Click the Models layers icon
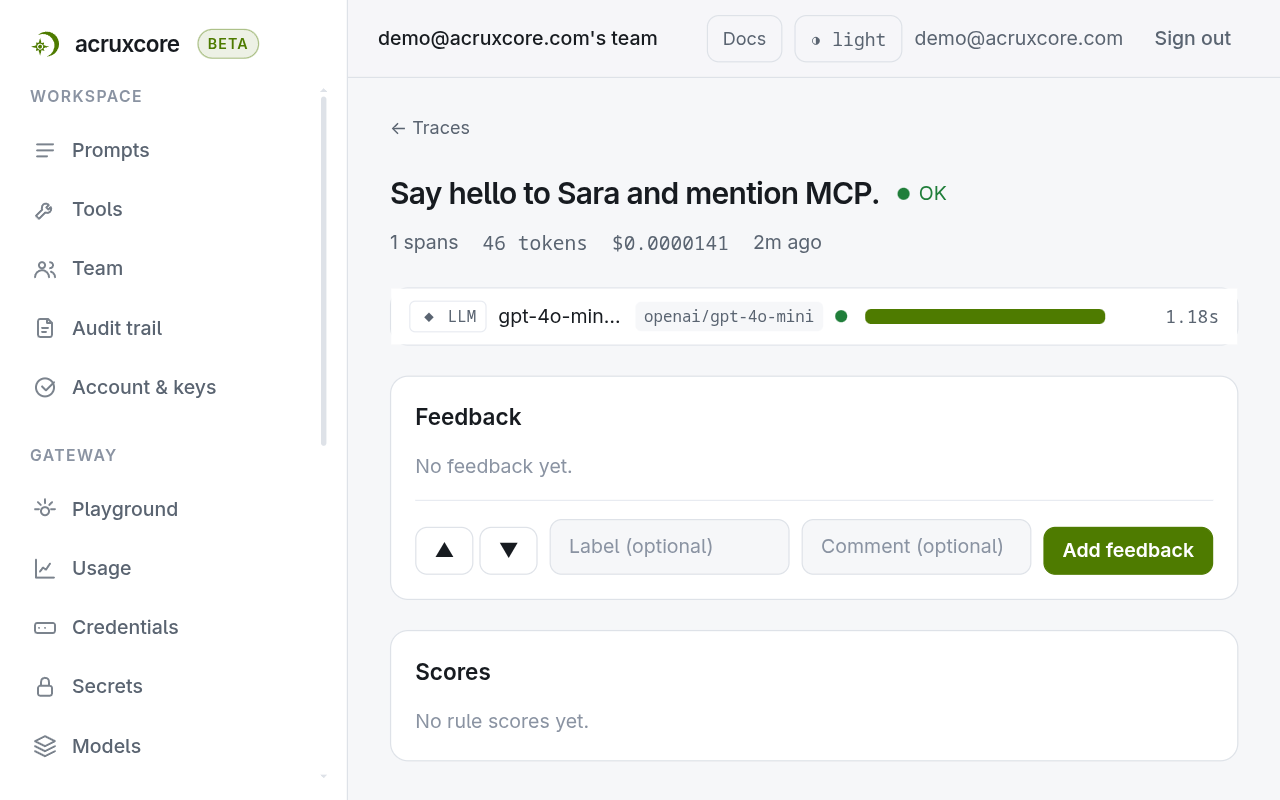 tap(45, 746)
